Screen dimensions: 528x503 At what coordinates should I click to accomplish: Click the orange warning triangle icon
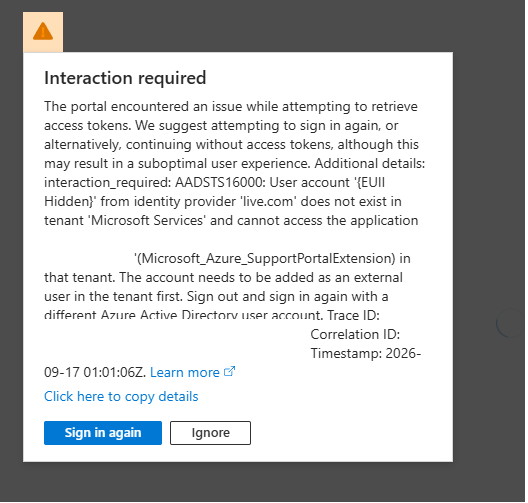[43, 31]
